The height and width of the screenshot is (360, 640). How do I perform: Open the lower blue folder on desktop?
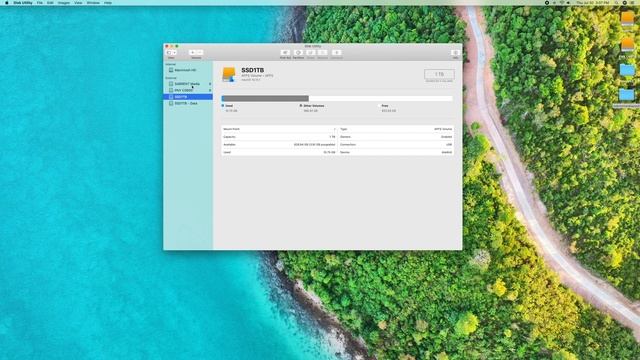pyautogui.click(x=627, y=95)
